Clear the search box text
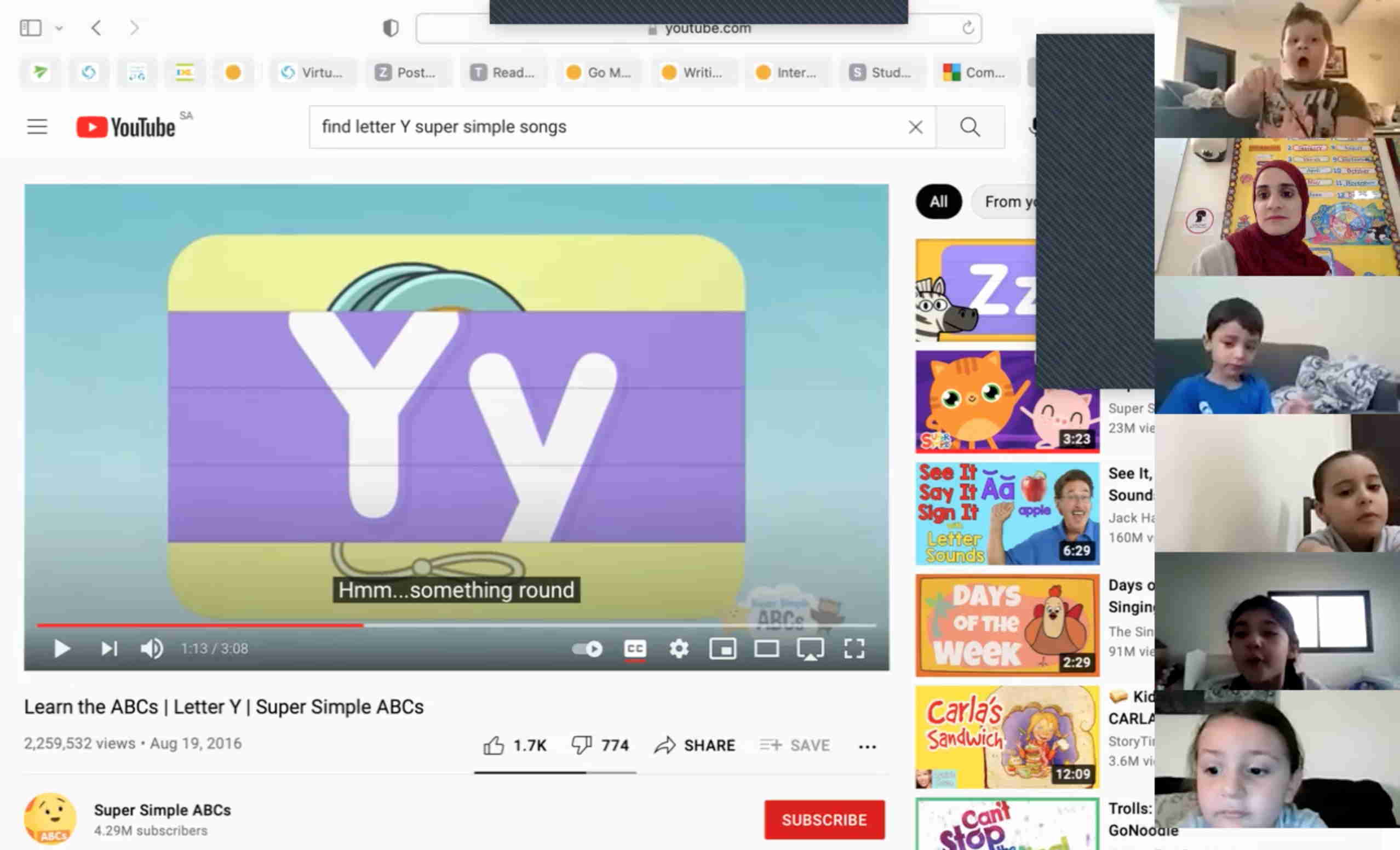Screen dimensions: 1400x850 pos(915,127)
